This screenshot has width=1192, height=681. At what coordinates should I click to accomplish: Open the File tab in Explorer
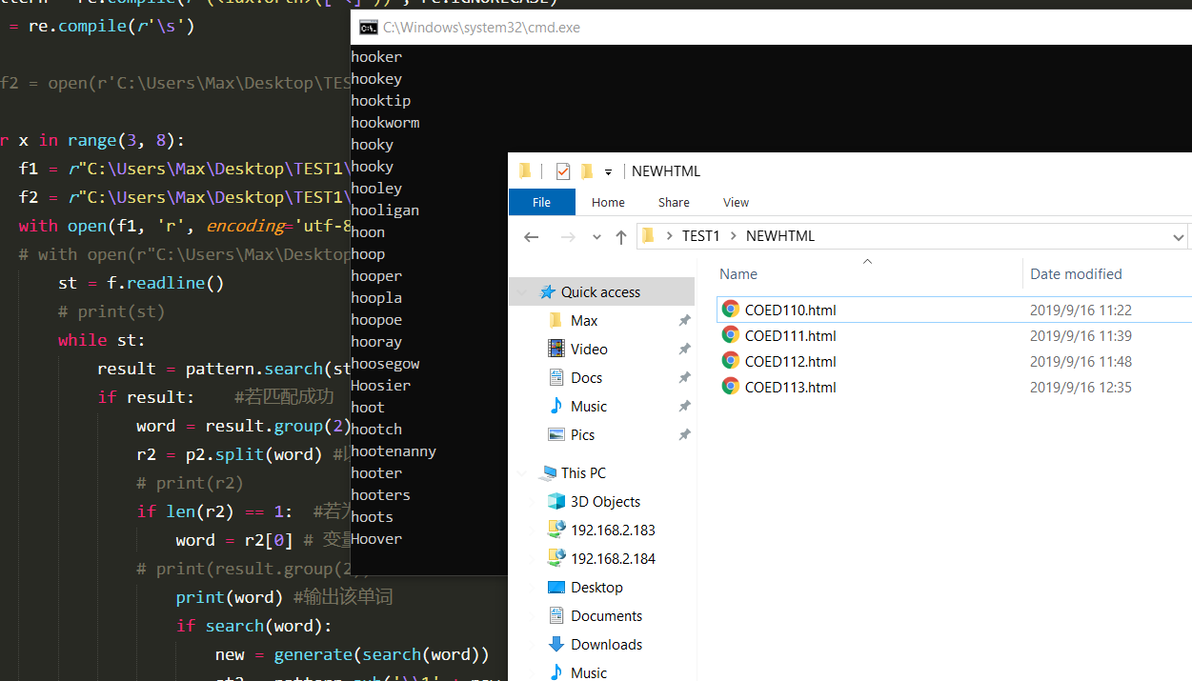pyautogui.click(x=541, y=202)
